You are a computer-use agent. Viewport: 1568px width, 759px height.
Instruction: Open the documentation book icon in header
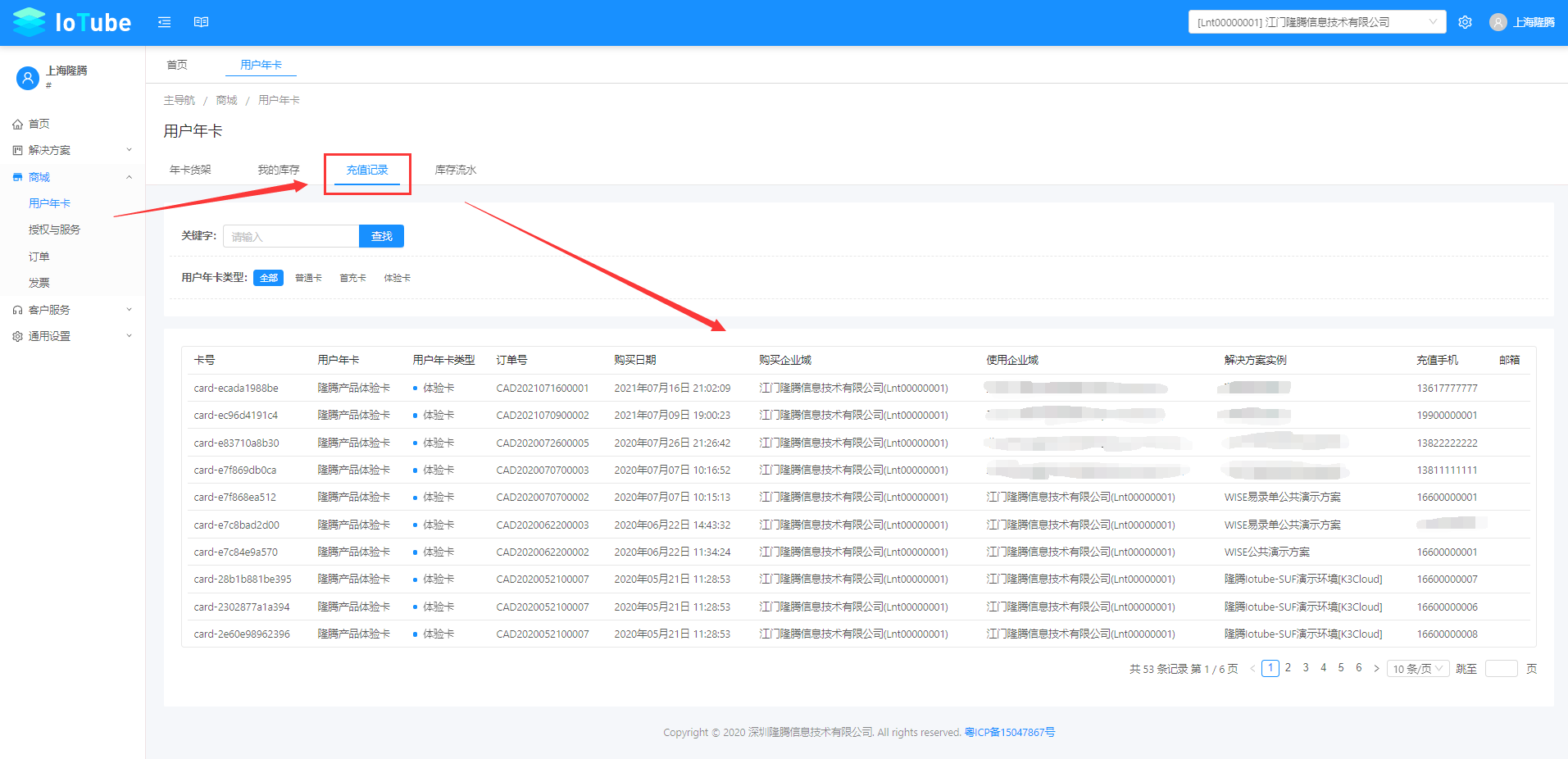click(x=201, y=22)
